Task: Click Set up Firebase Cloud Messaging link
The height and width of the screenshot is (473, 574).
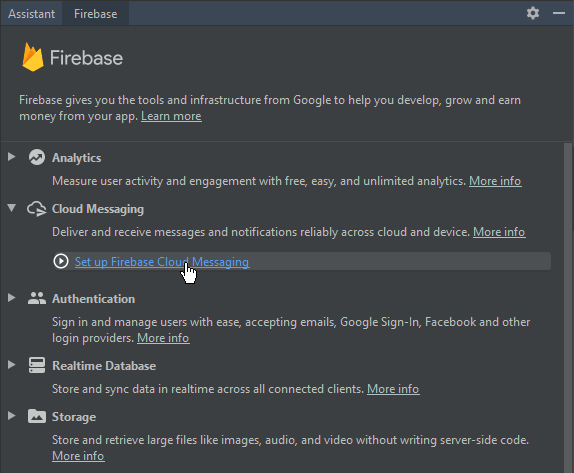Action: point(162,262)
